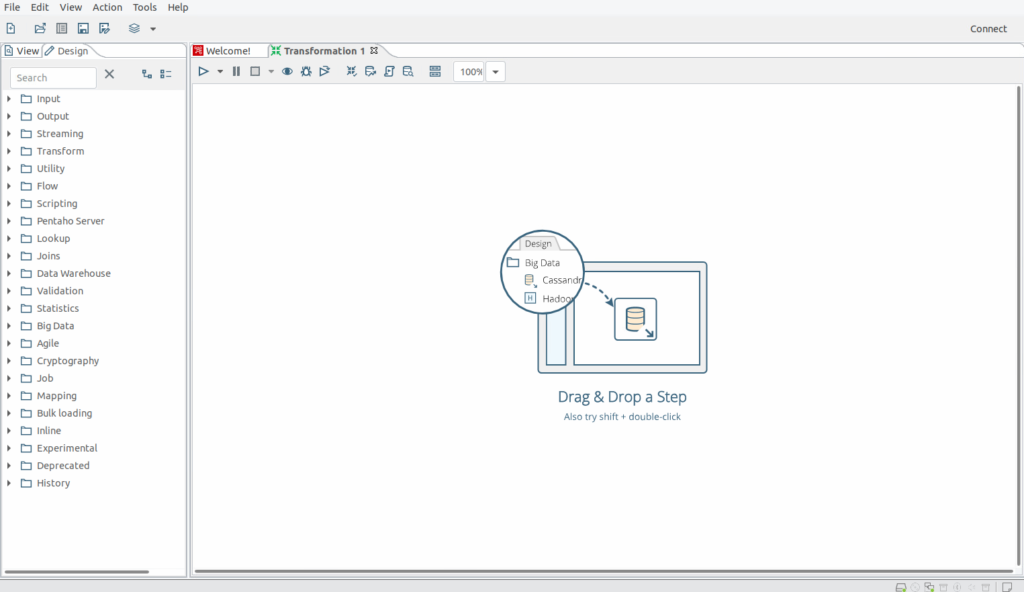Run the transformation
Image resolution: width=1024 pixels, height=592 pixels.
click(x=203, y=71)
